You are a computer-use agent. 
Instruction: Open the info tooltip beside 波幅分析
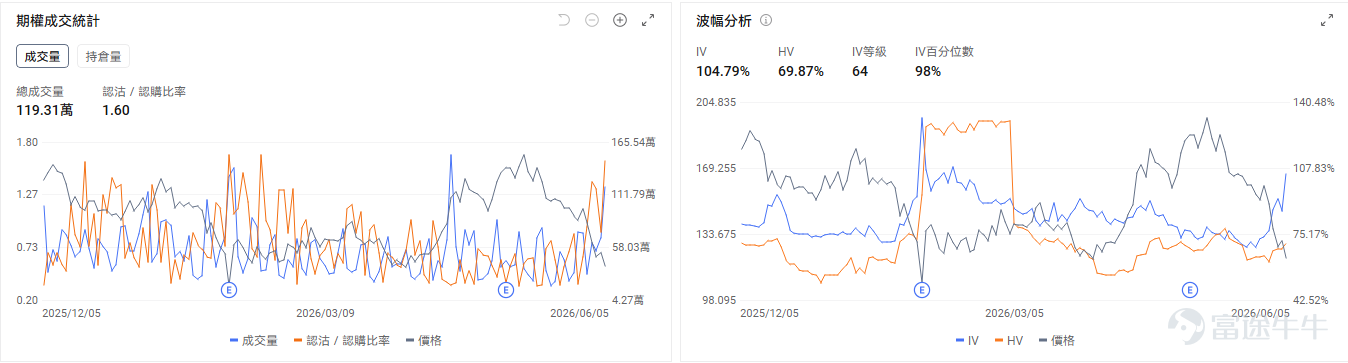(x=766, y=21)
